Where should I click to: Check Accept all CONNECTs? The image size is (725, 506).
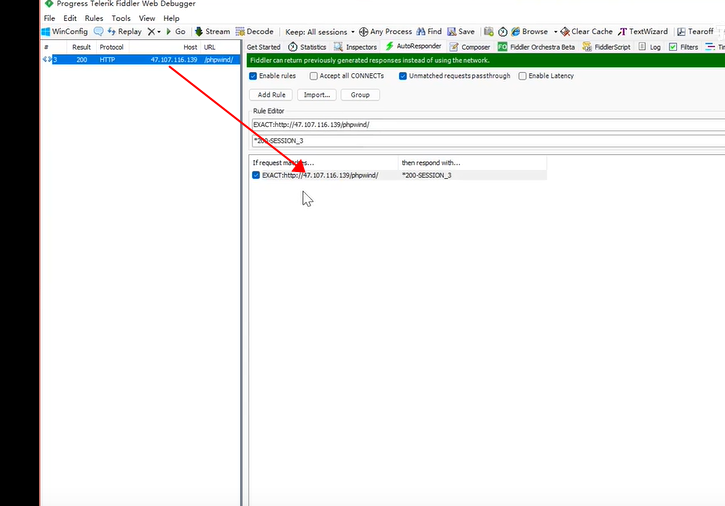point(313,76)
